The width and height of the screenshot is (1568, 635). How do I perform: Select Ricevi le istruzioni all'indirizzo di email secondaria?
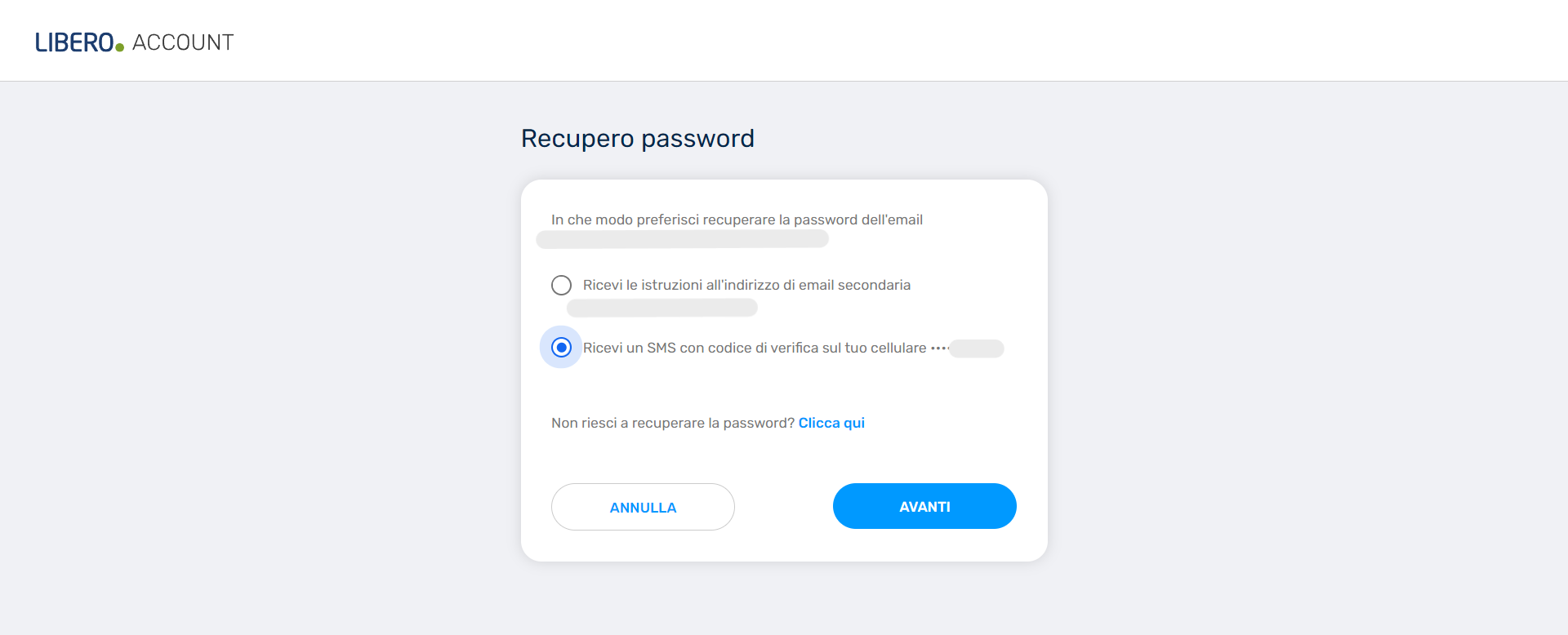(x=746, y=285)
